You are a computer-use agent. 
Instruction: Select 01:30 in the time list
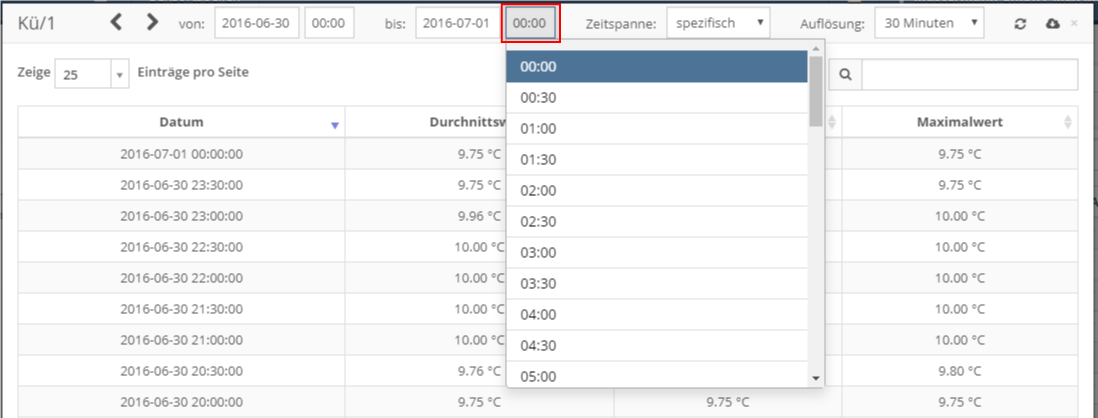pyautogui.click(x=657, y=160)
